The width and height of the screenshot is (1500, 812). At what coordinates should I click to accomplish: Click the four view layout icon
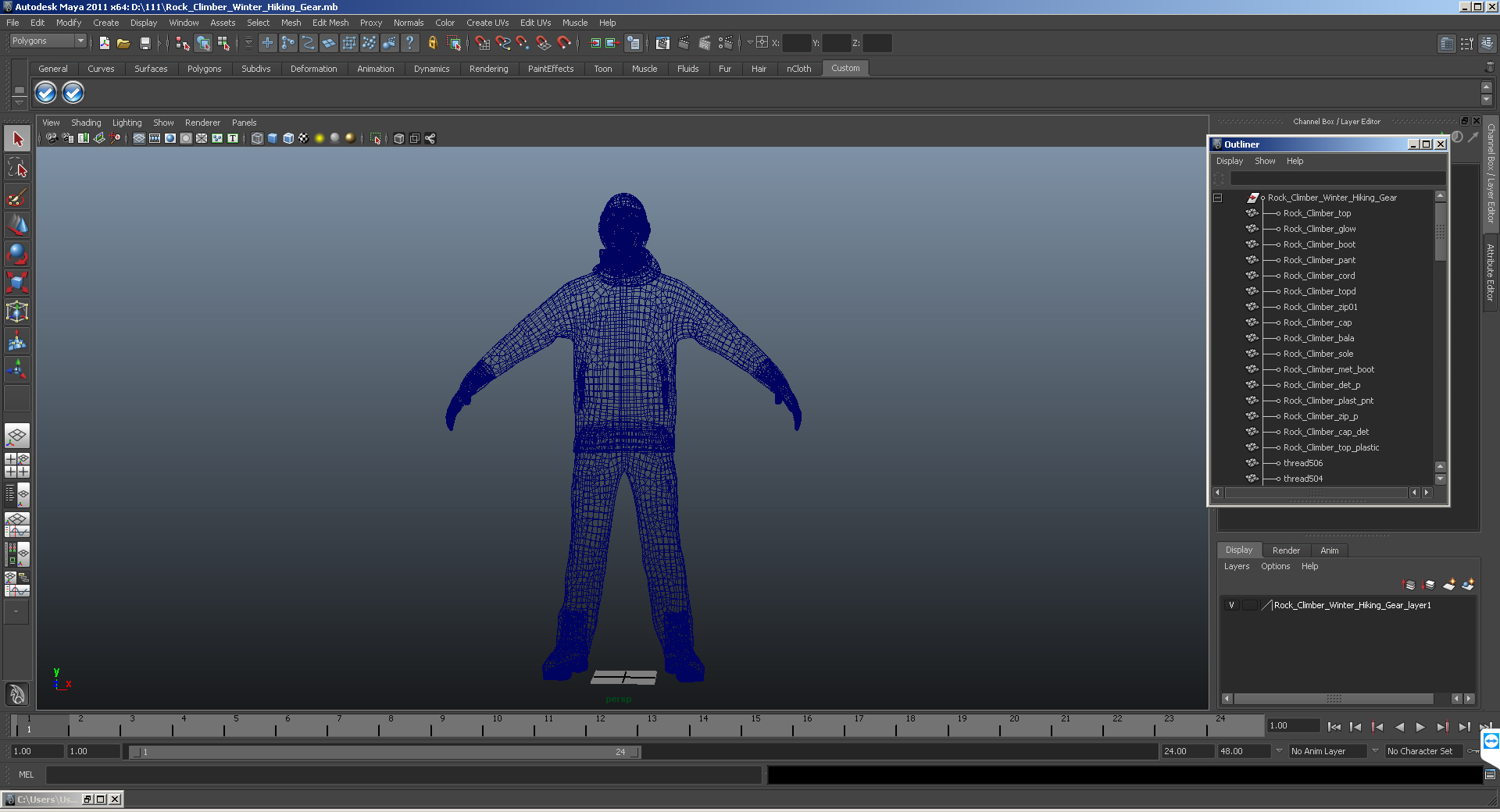click(17, 465)
